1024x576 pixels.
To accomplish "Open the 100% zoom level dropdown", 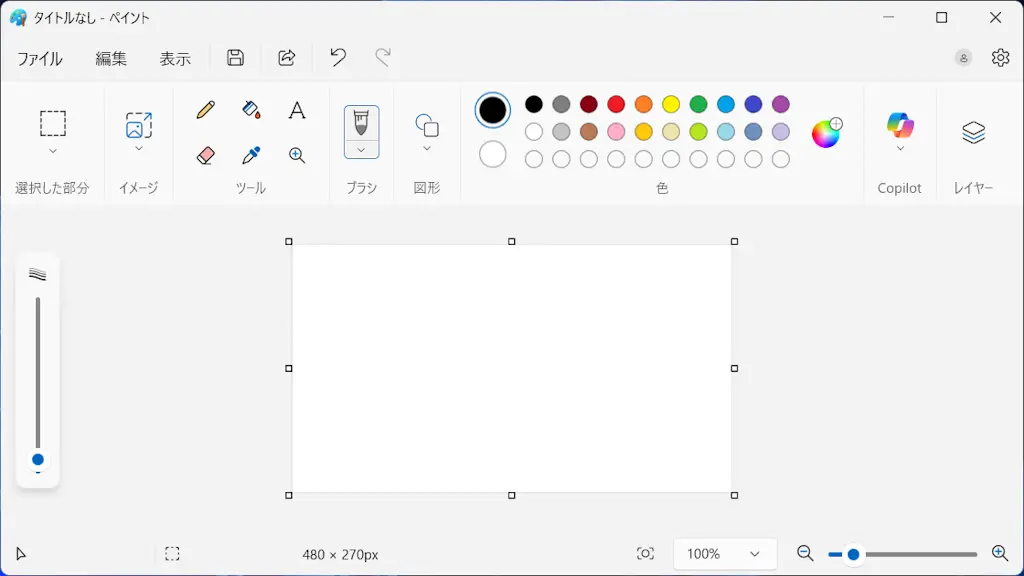I will coord(724,554).
